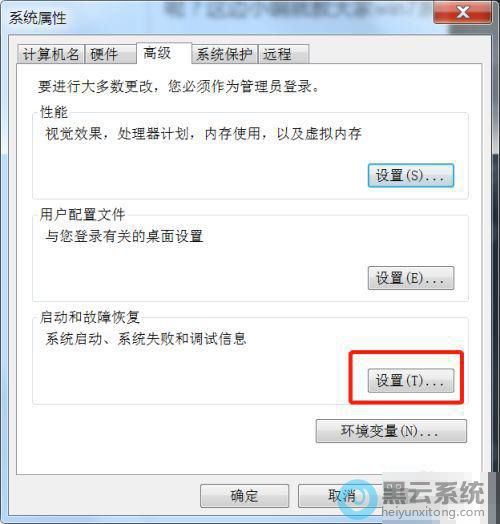
Task: Click the 性能 group label
Action: (54, 112)
